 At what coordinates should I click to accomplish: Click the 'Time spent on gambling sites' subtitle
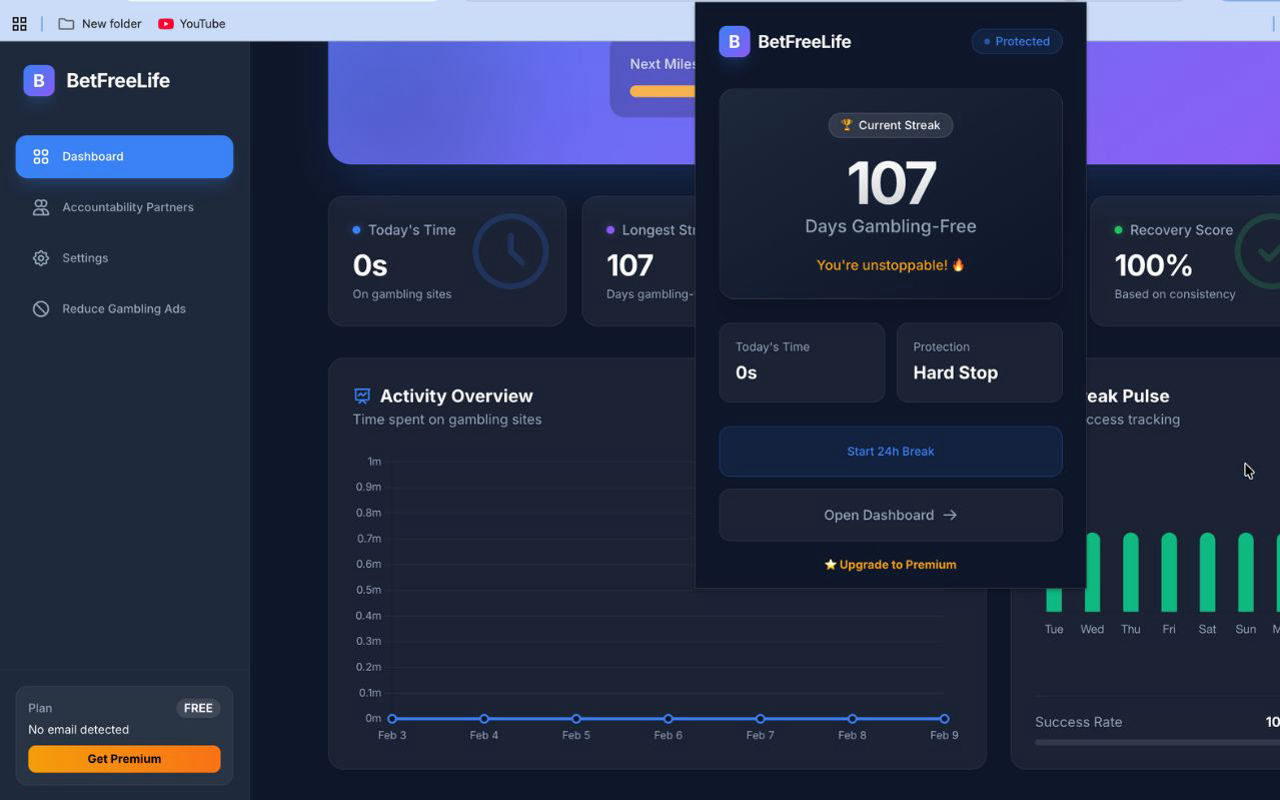point(447,420)
